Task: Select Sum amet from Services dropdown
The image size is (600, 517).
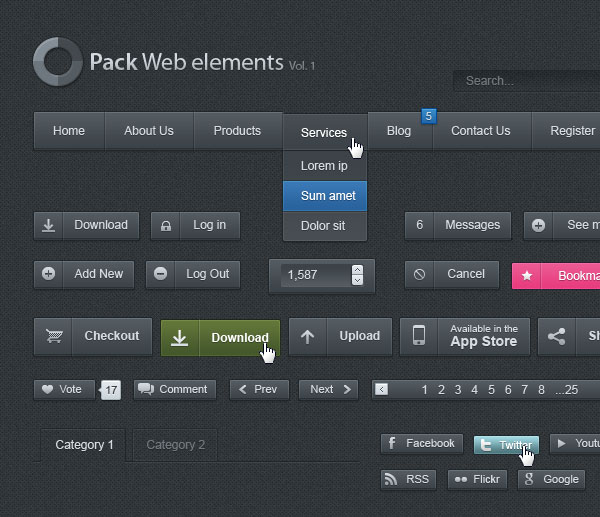Action: pos(325,196)
